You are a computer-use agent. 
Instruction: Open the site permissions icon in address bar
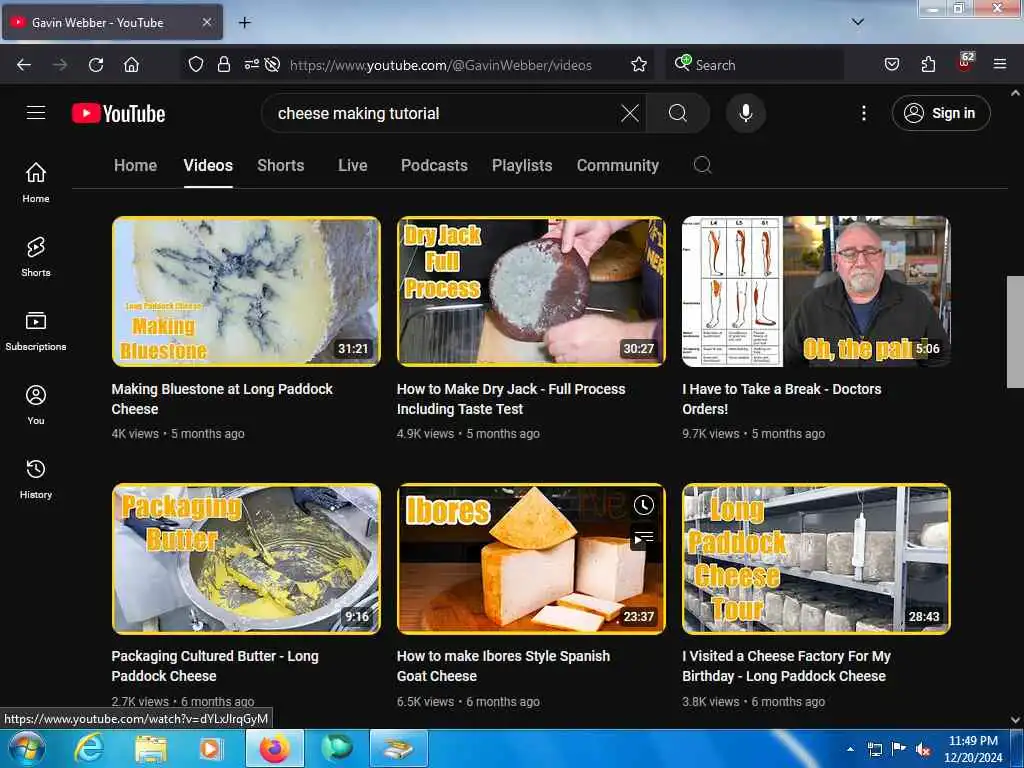[251, 64]
